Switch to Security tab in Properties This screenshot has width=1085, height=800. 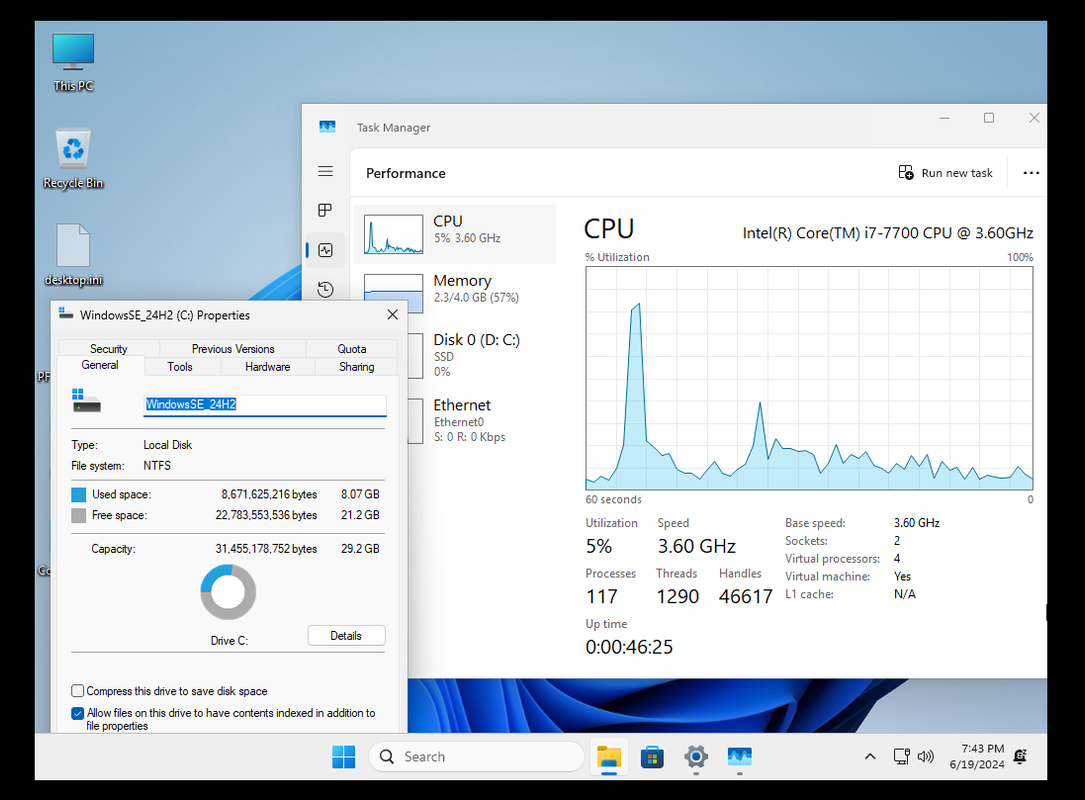(x=109, y=349)
